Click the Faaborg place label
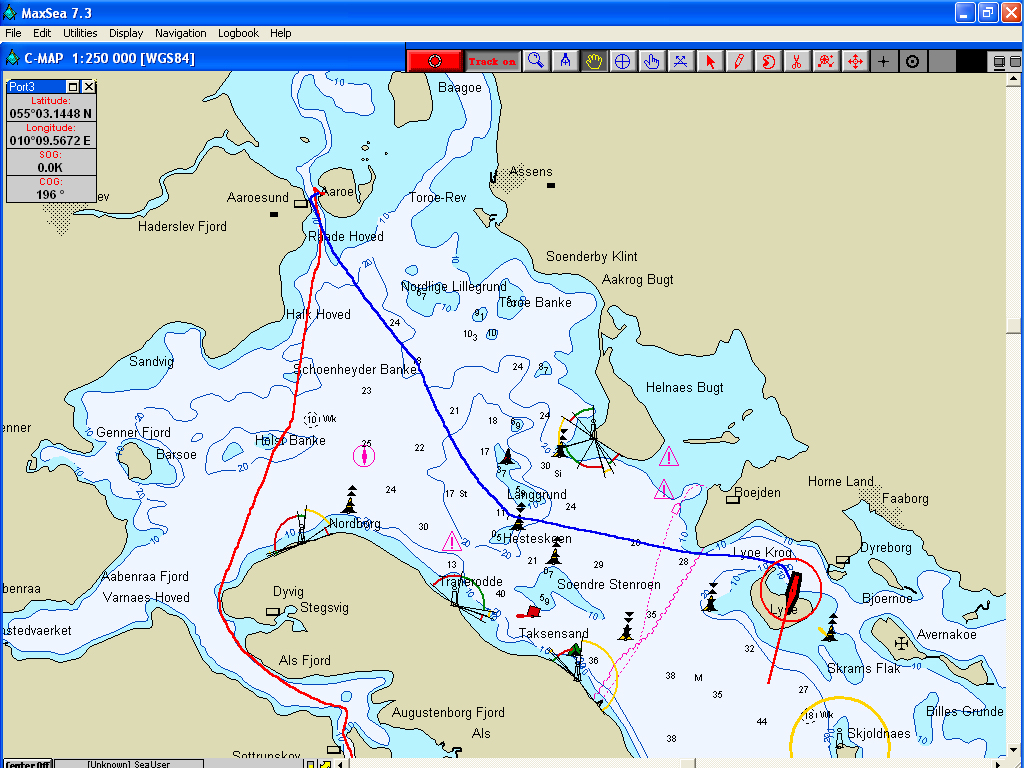Screen dimensions: 1024x768 [905, 498]
